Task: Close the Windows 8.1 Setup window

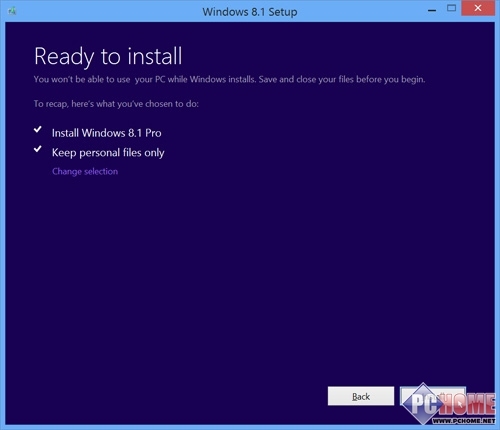Action: click(478, 8)
